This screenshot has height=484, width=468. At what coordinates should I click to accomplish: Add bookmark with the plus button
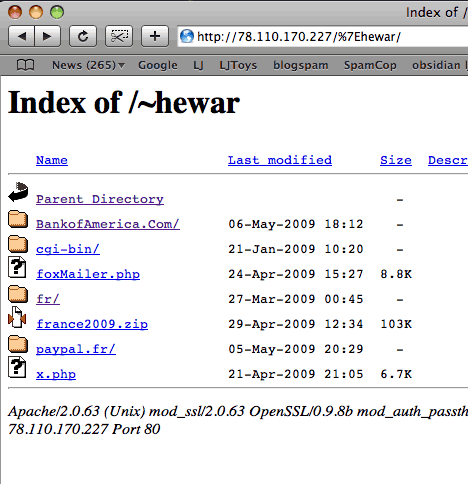point(155,36)
